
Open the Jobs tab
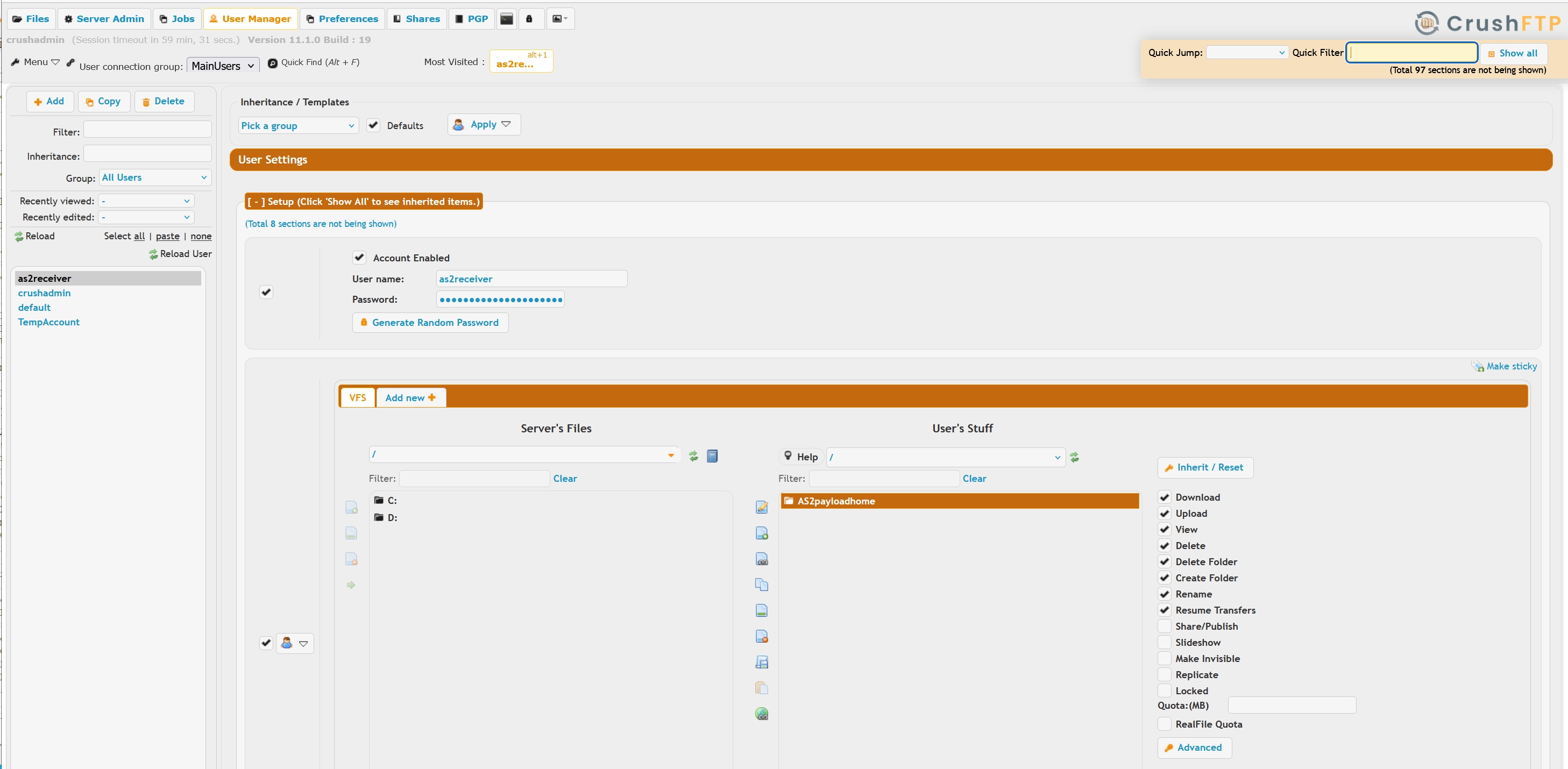pos(177,19)
